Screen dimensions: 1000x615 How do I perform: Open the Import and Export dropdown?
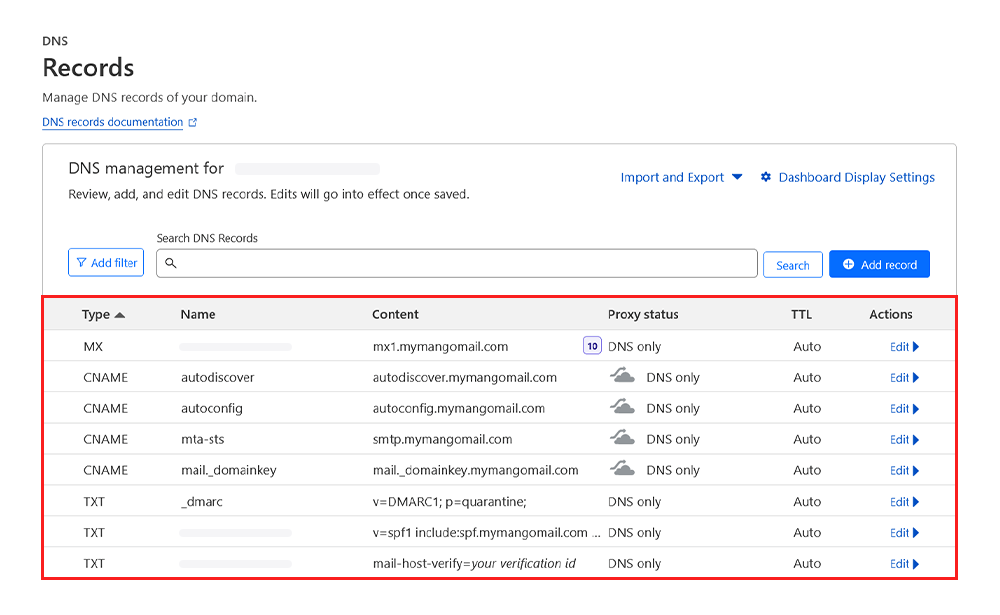coord(681,177)
